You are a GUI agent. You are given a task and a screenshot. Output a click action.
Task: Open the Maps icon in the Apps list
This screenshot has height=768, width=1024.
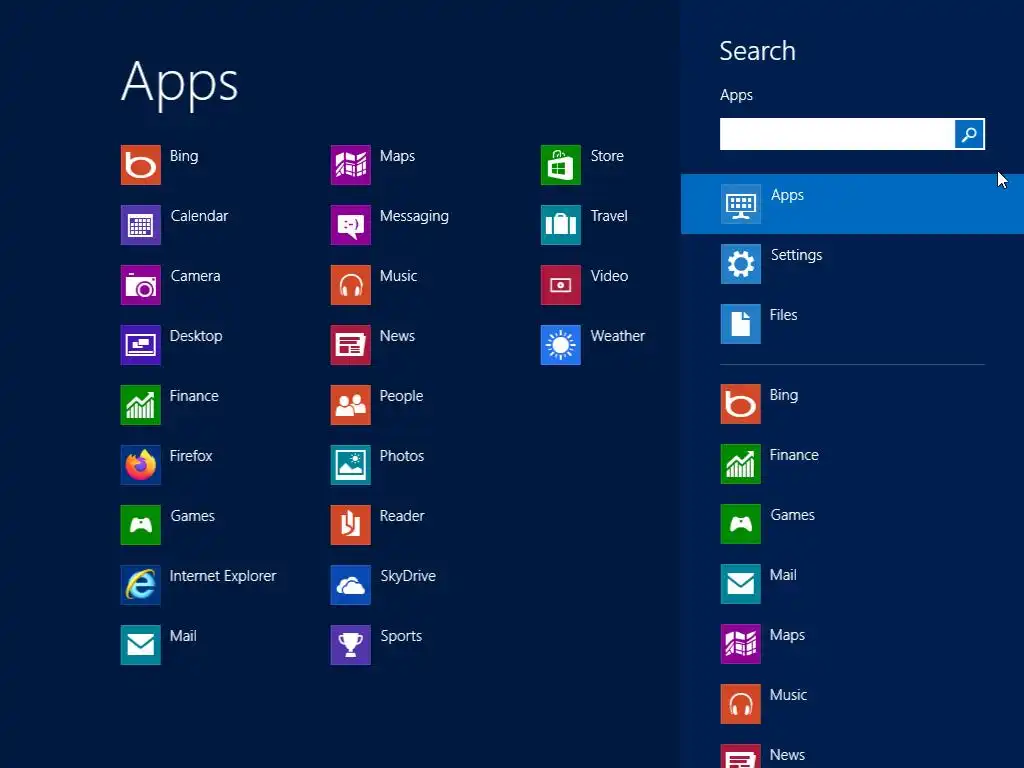351,165
